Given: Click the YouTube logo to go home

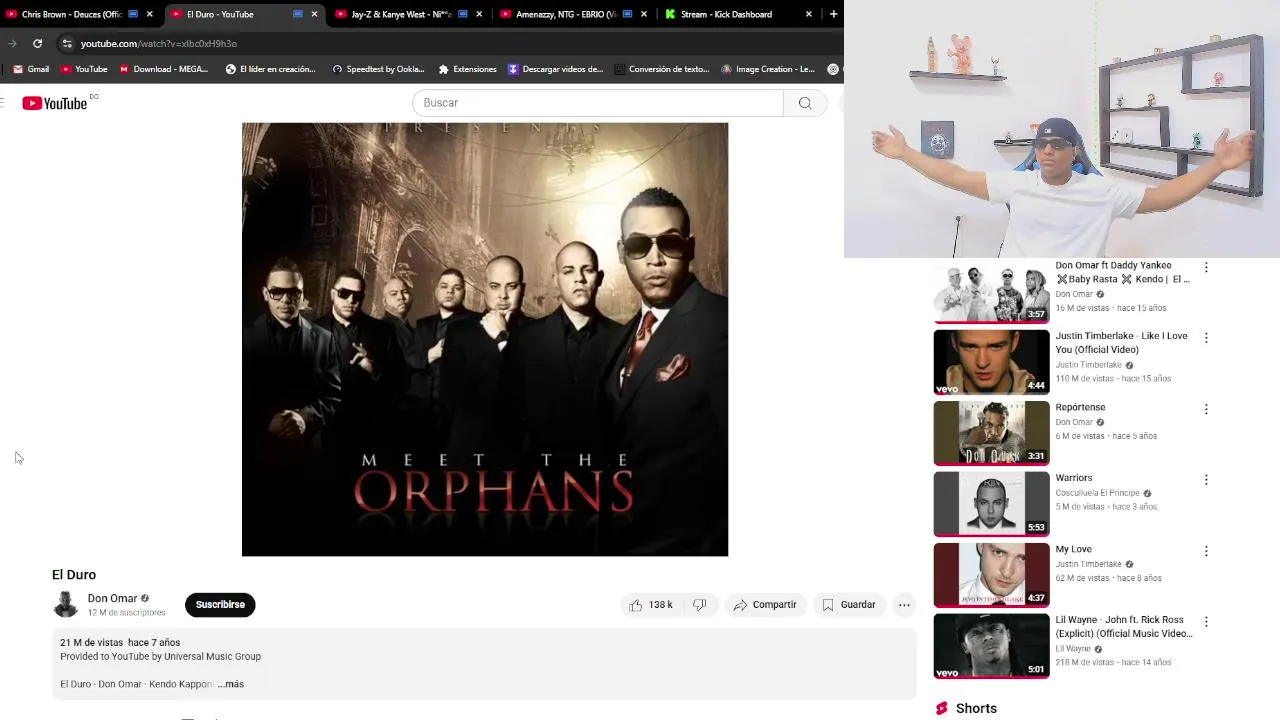Looking at the screenshot, I should point(54,103).
